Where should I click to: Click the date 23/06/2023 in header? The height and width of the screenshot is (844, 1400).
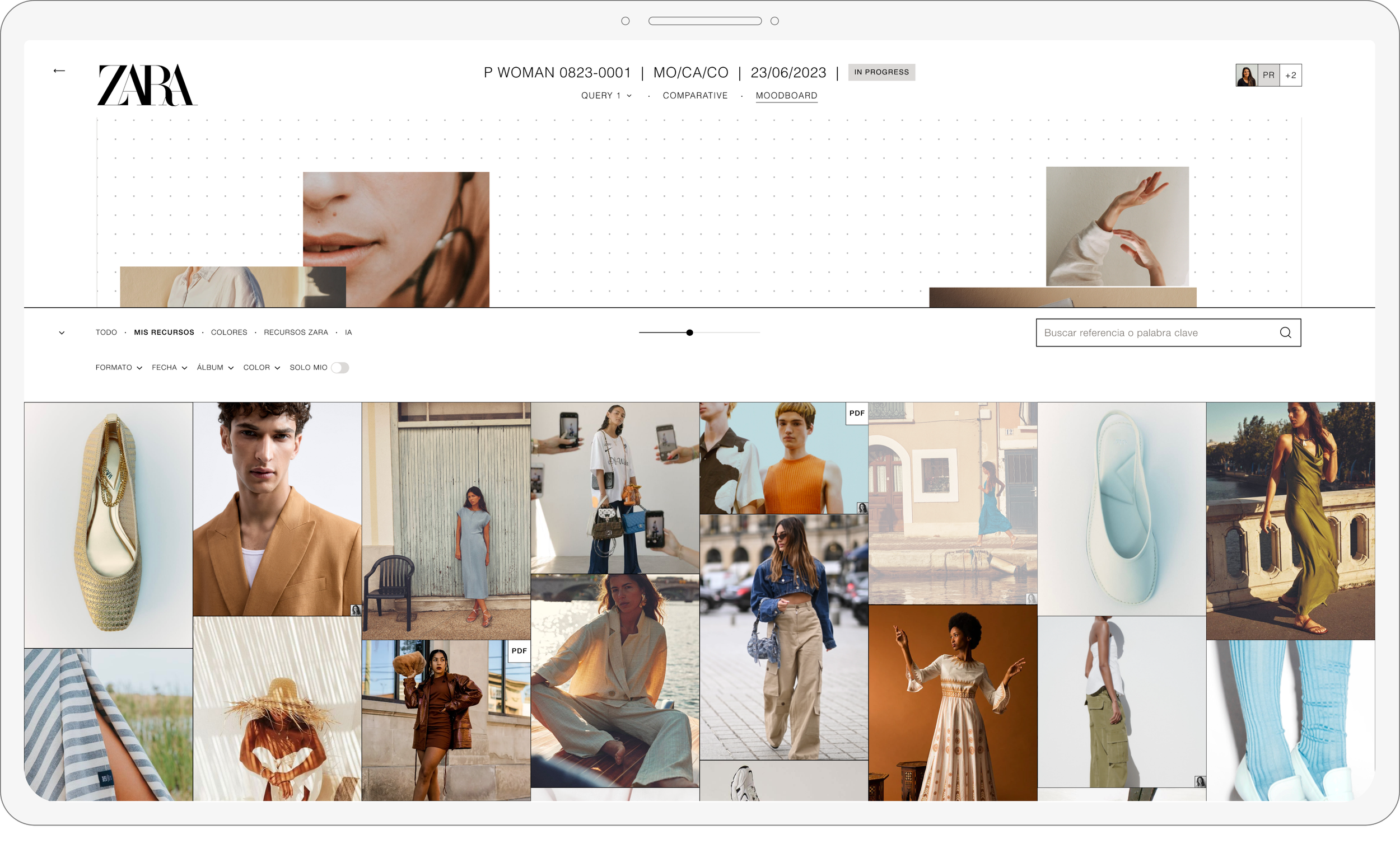click(x=788, y=73)
